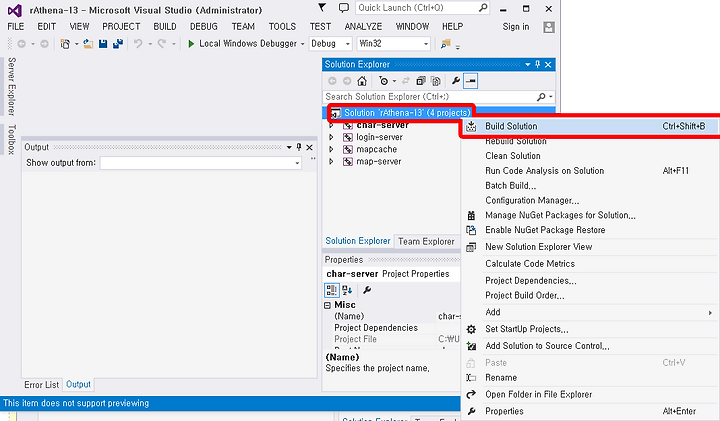Switch to the Error List tab
The image size is (720, 421).
pyautogui.click(x=41, y=385)
